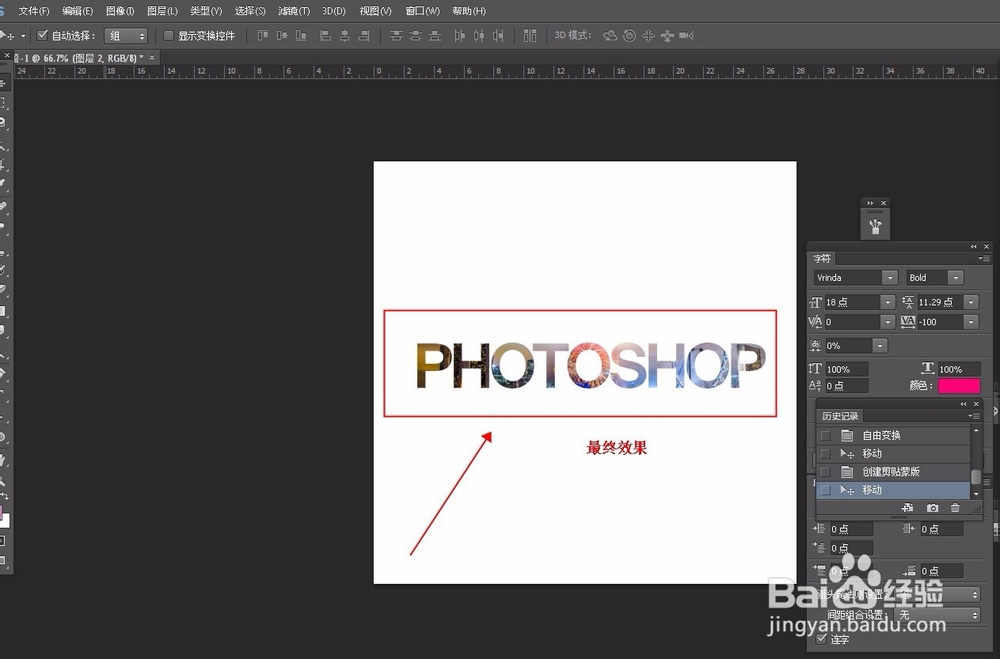Click the align vertical centers icon
The width and height of the screenshot is (1000, 659).
click(282, 36)
